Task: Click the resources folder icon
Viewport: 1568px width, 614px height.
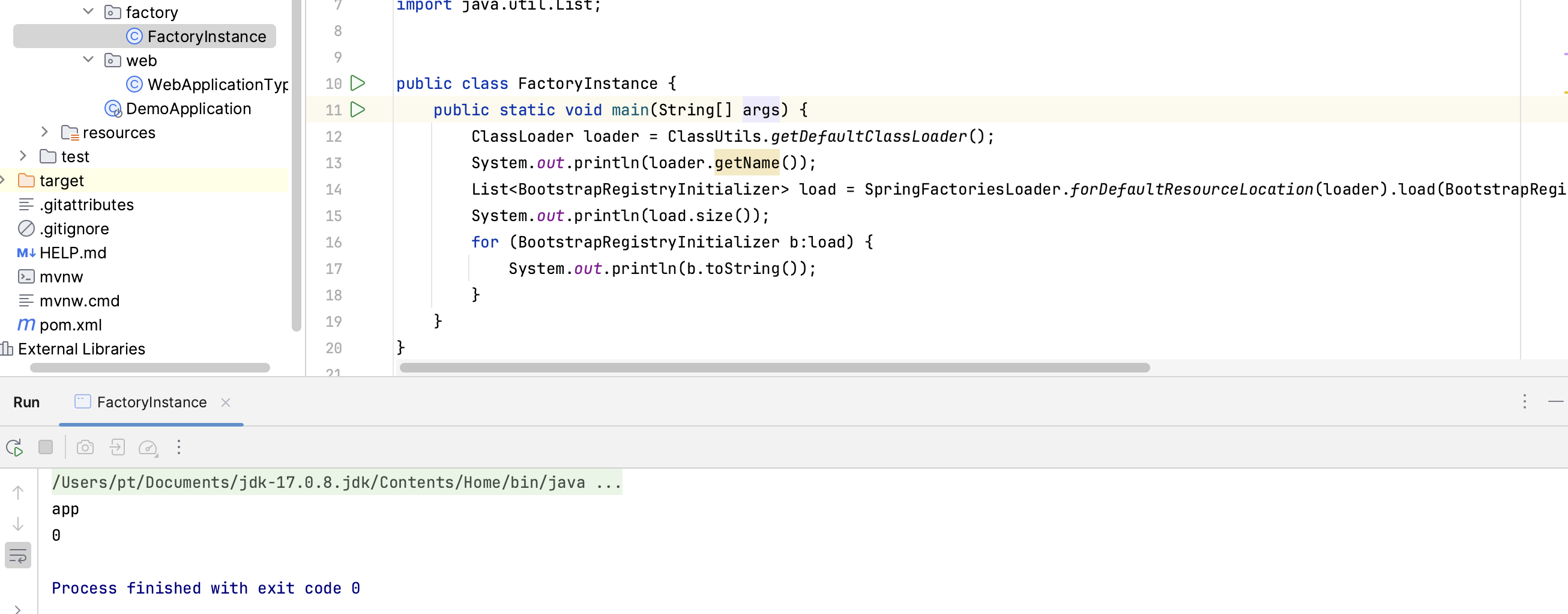Action: 70,133
